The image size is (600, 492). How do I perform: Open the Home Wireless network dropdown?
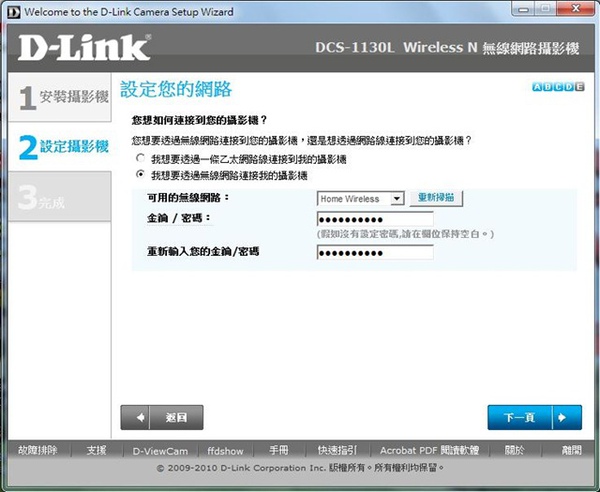pyautogui.click(x=360, y=199)
